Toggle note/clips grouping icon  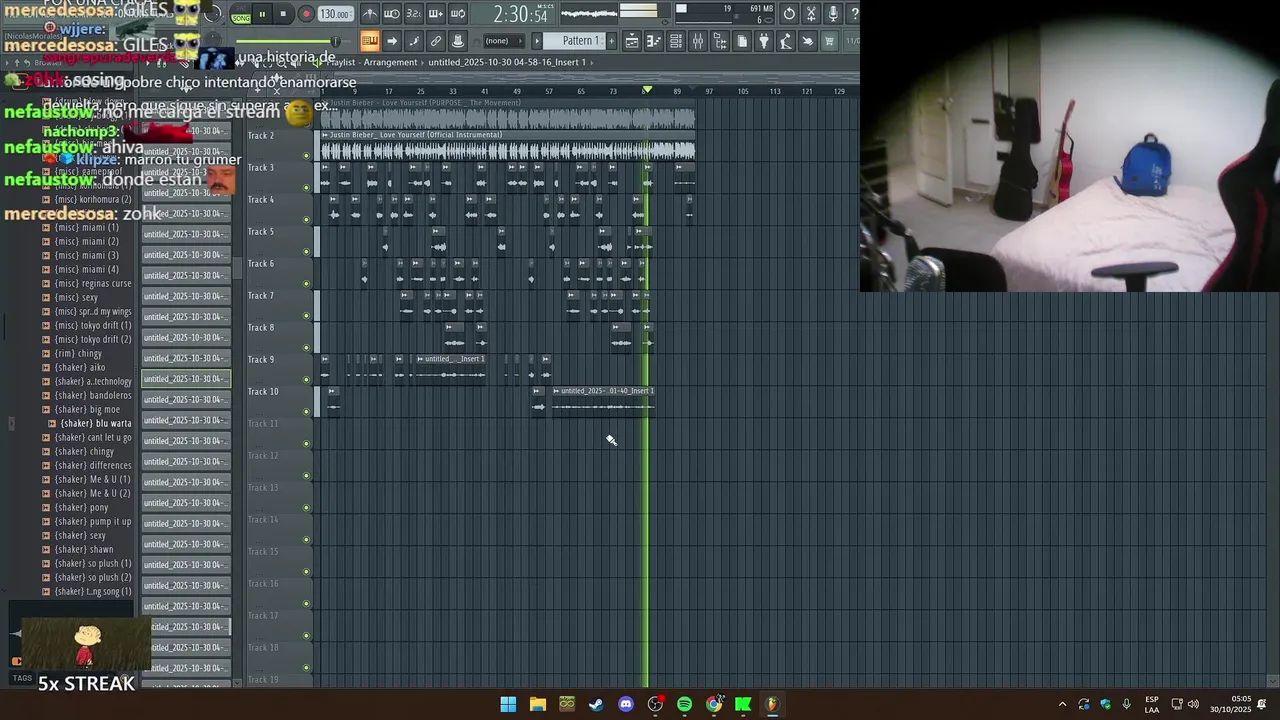pyautogui.click(x=414, y=41)
